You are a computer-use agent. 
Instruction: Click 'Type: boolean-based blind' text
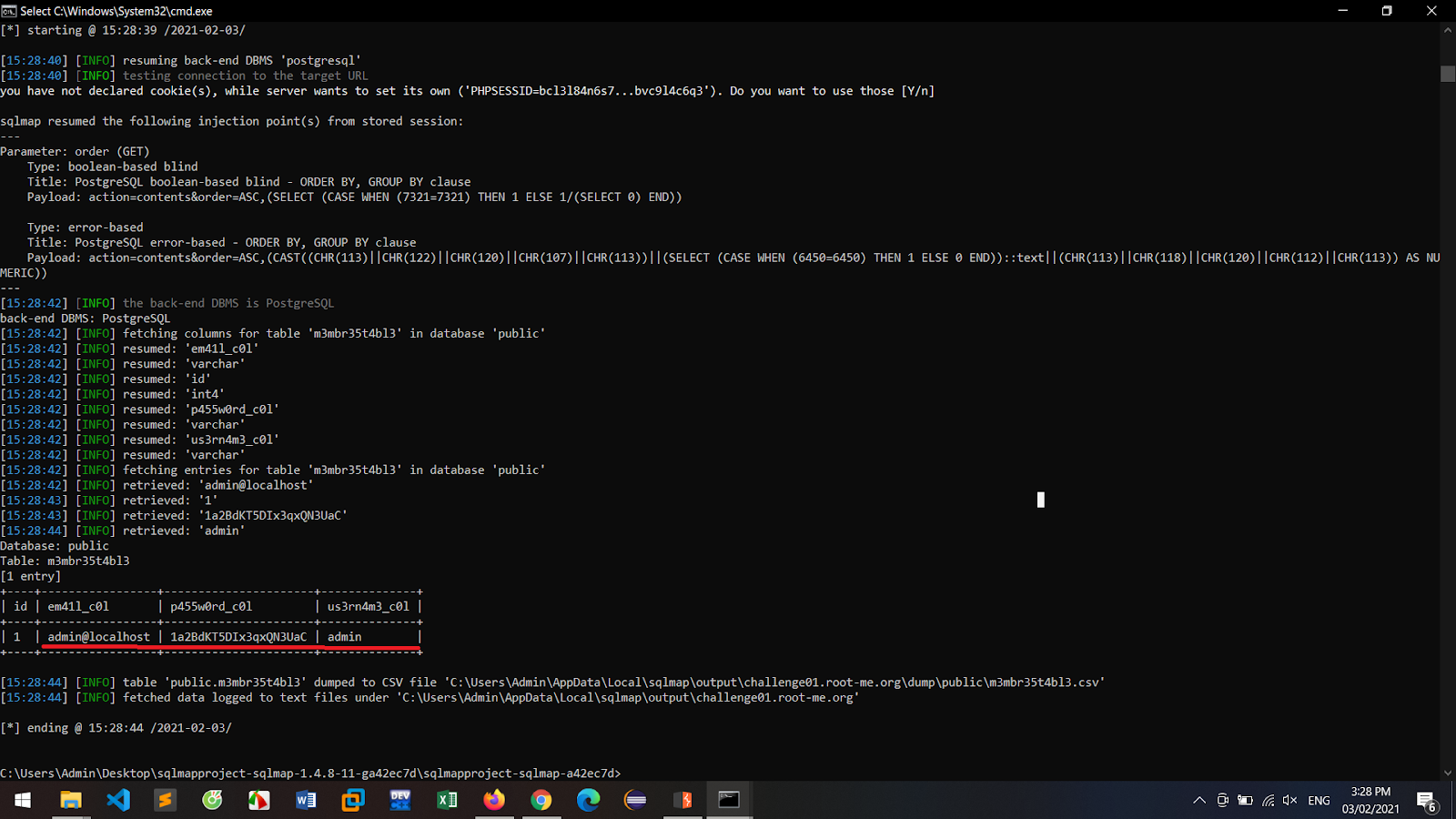pos(113,167)
